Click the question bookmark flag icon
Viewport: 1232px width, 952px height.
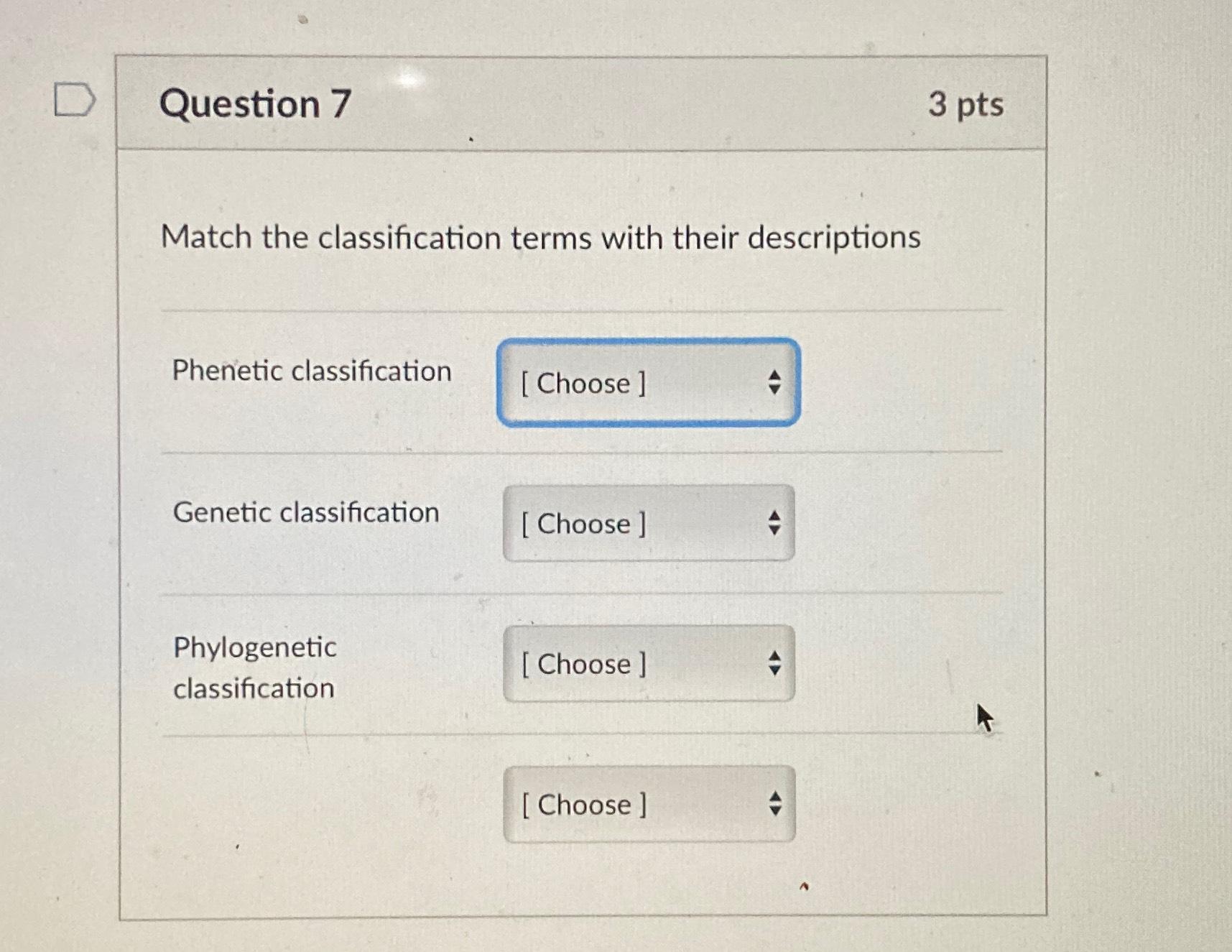click(74, 99)
